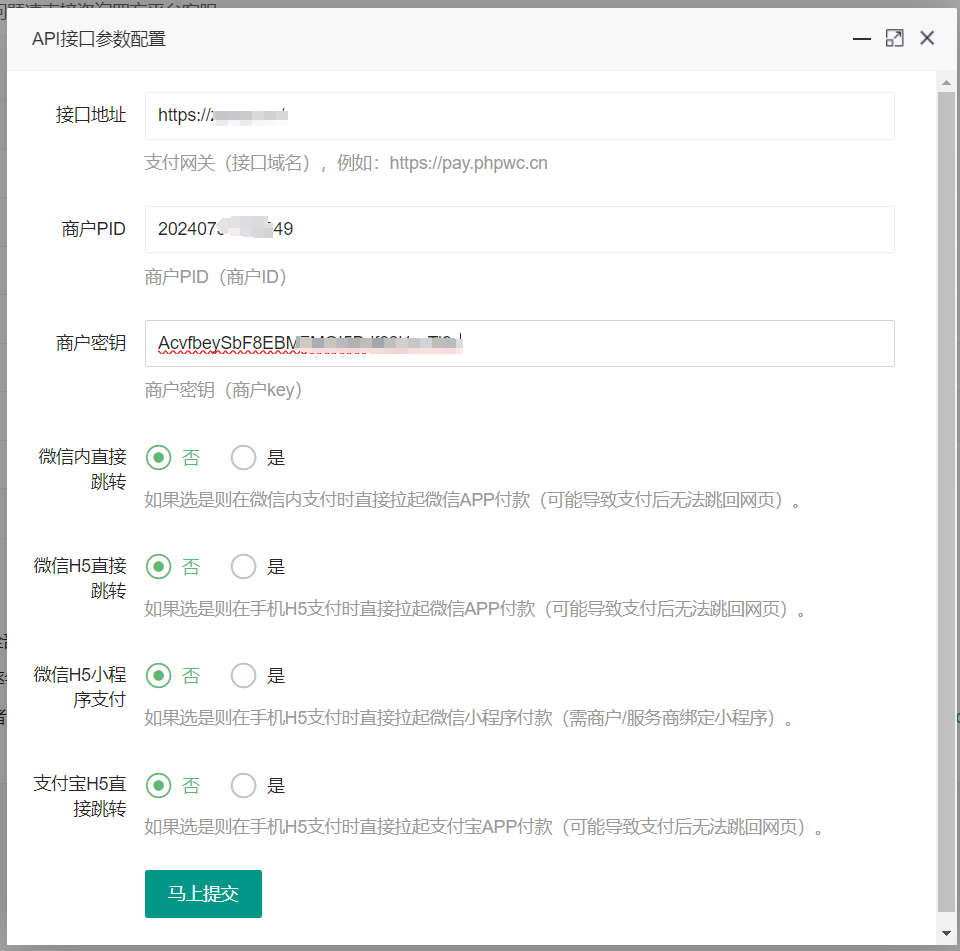This screenshot has width=960, height=951.
Task: Click the API接口参数配置 title text
Action: pos(99,39)
